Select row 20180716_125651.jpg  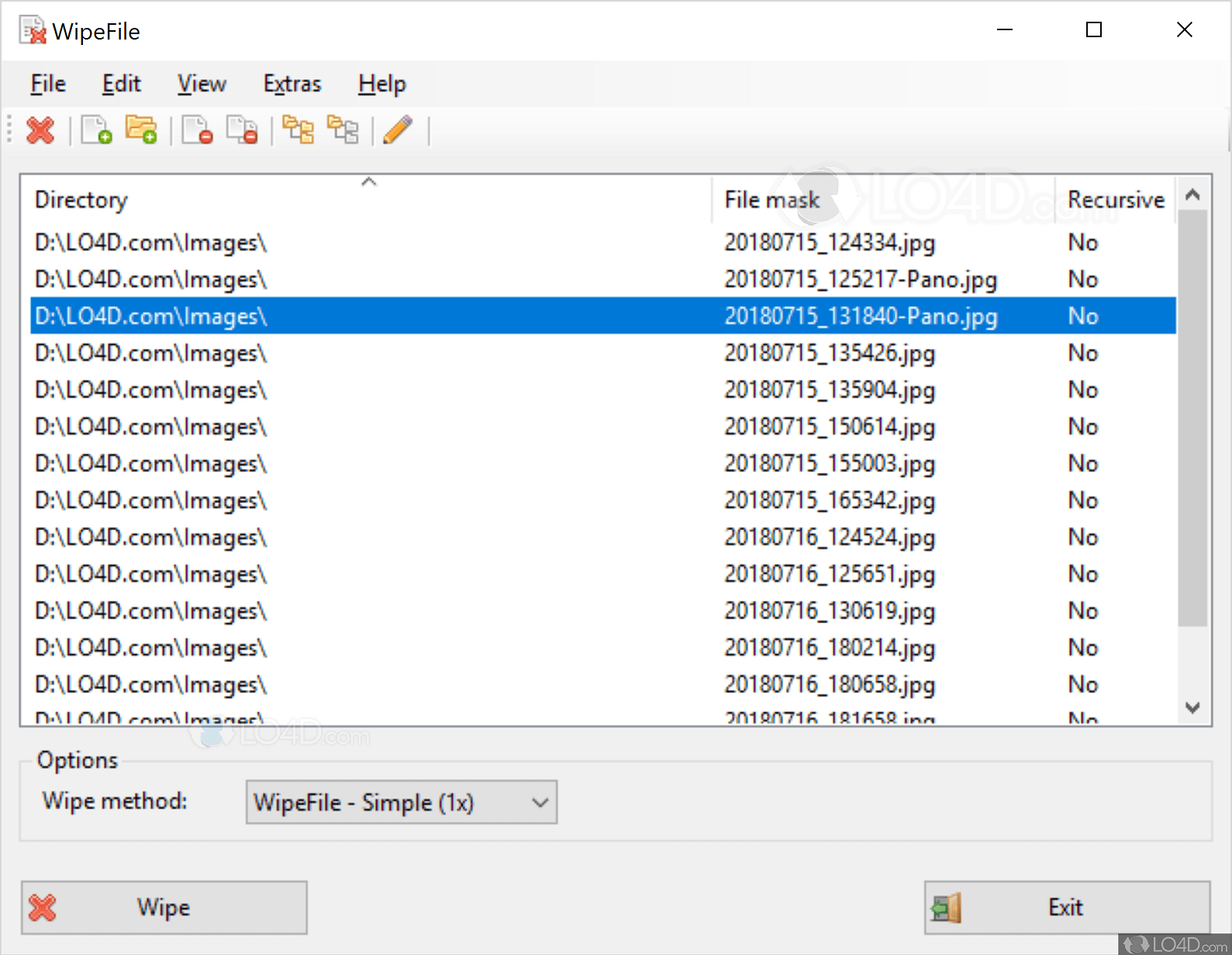click(603, 574)
